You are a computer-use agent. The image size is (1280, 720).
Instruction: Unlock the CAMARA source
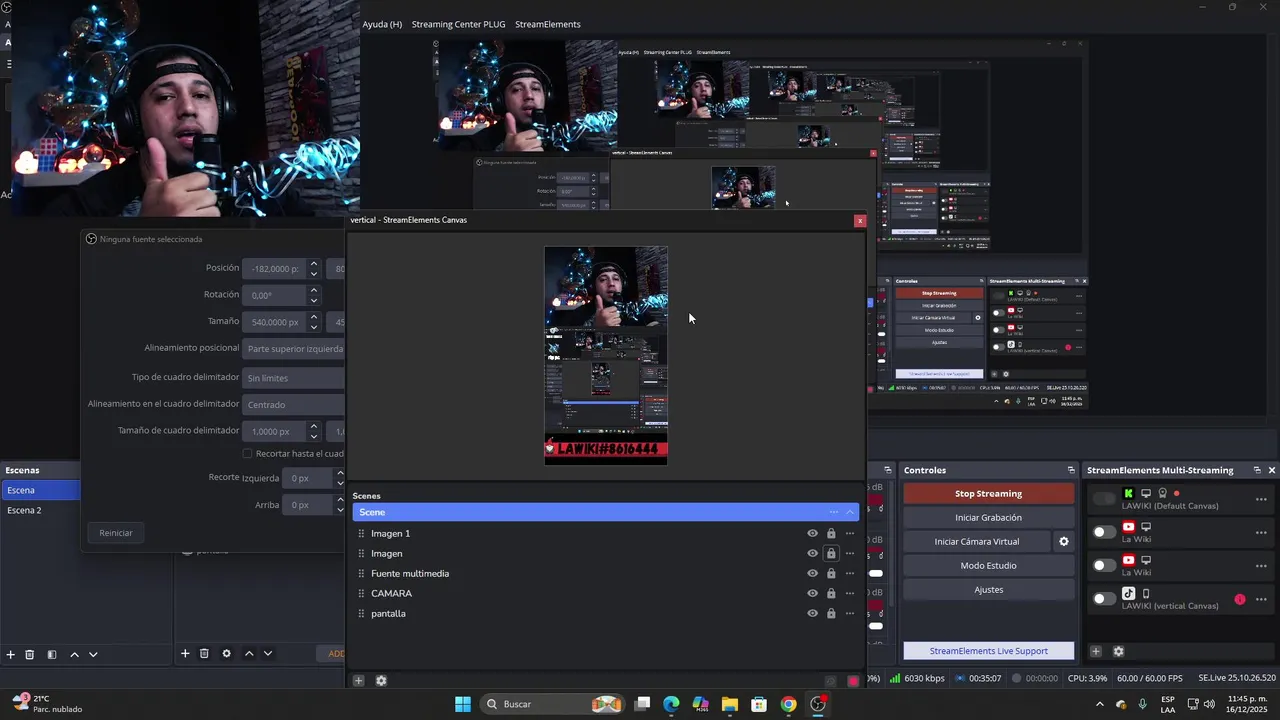pyautogui.click(x=831, y=593)
